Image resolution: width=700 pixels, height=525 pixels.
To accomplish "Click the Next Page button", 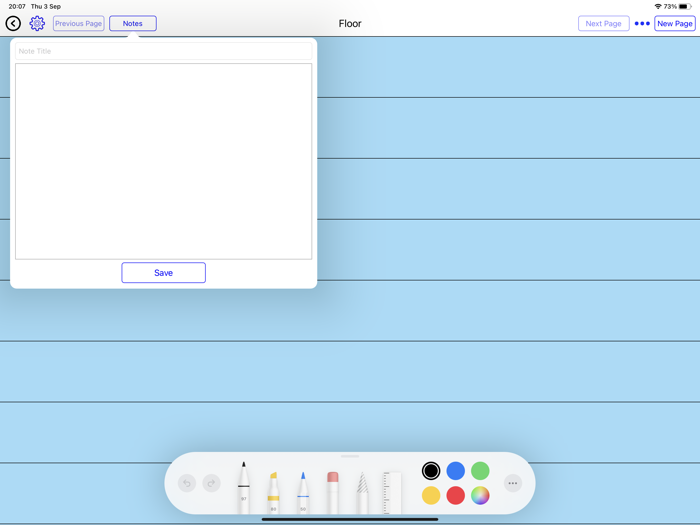I will pyautogui.click(x=604, y=23).
